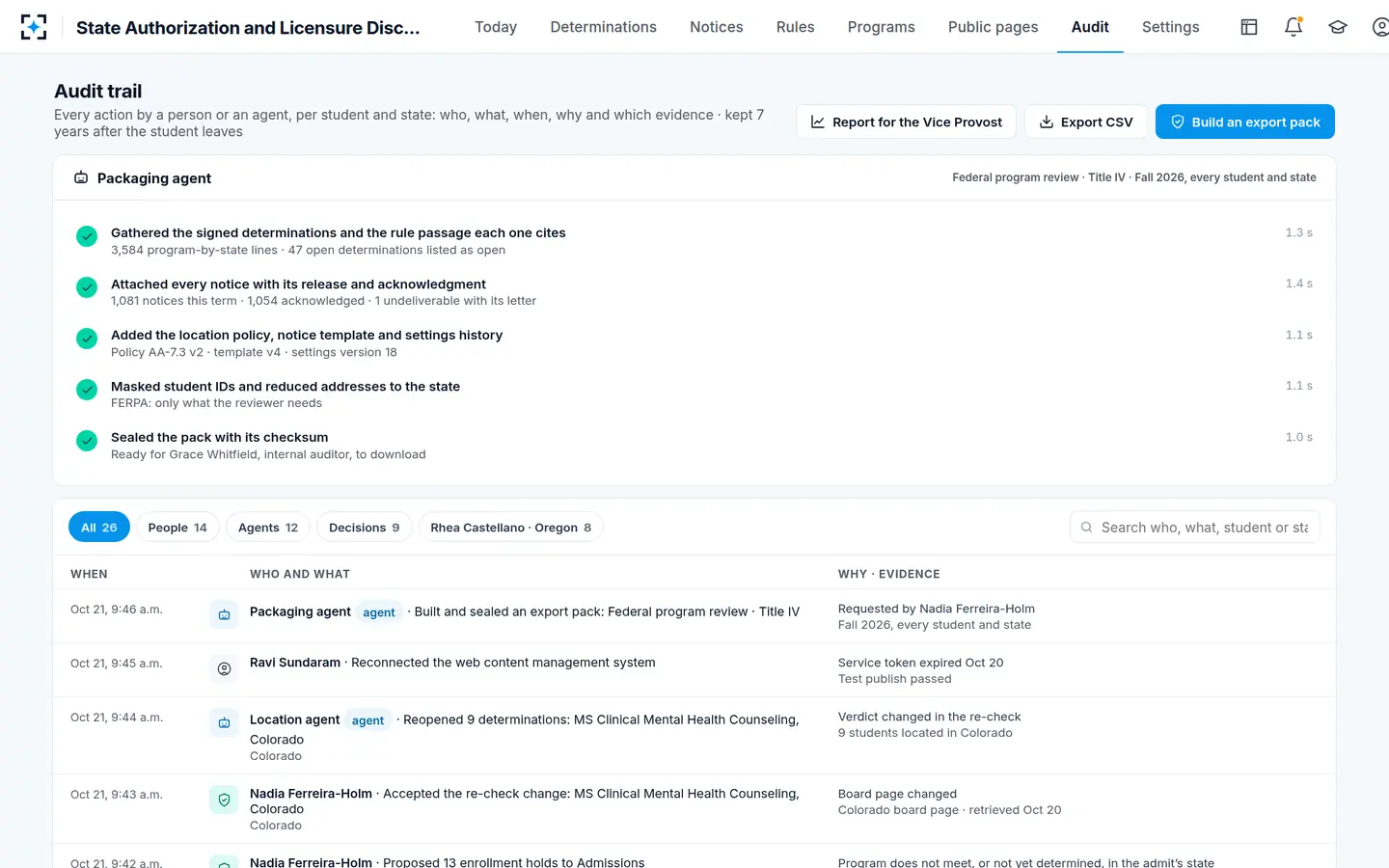Click the '1.3 s' duration value
Viewport: 1389px width, 868px height.
tap(1299, 232)
